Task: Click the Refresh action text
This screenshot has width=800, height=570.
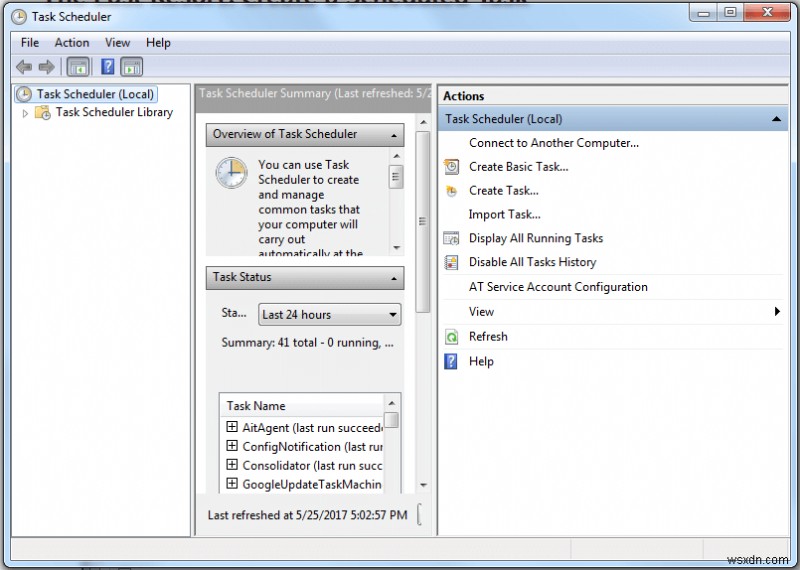Action: tap(488, 337)
